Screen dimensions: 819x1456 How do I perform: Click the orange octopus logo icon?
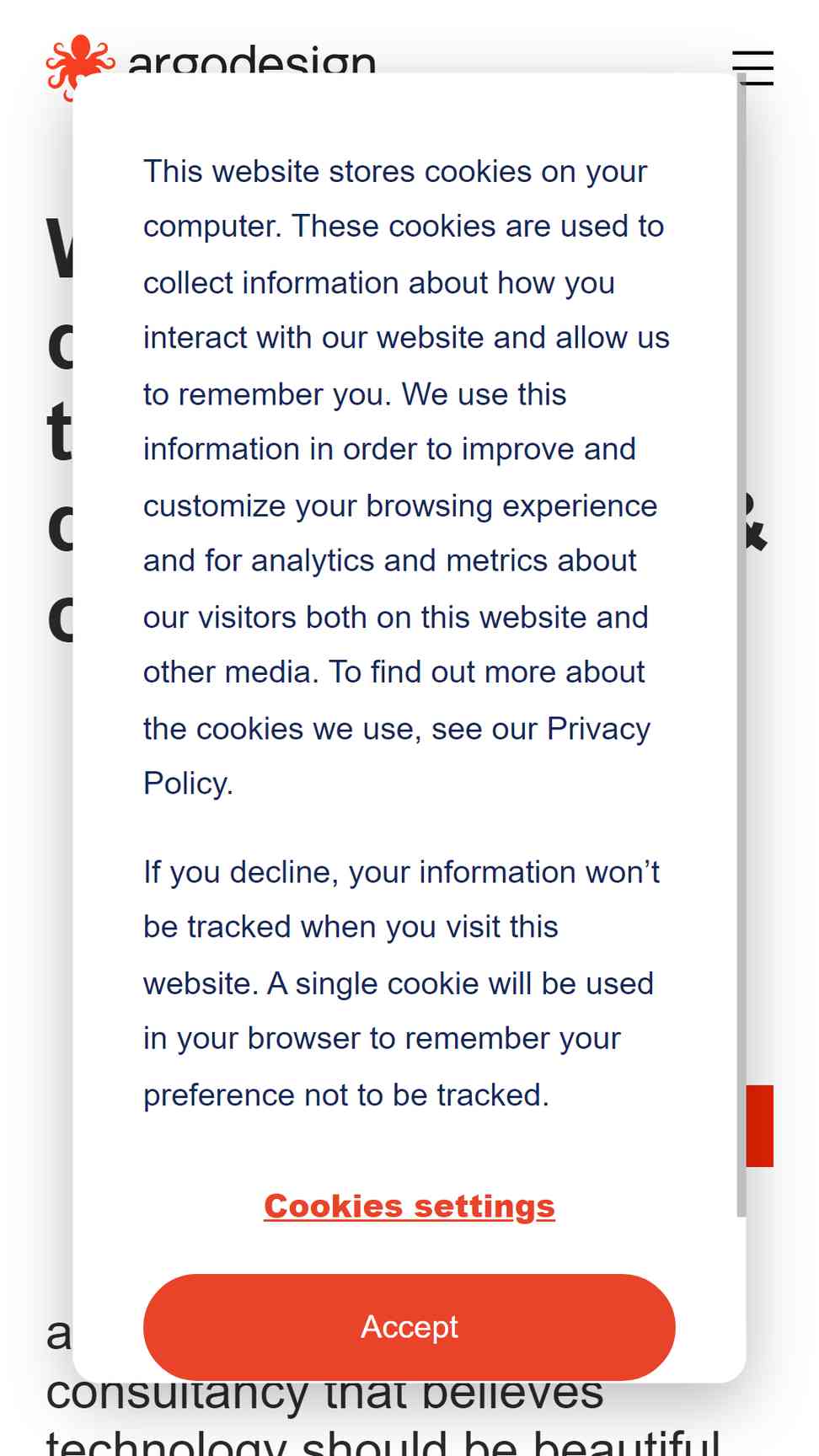(x=80, y=66)
